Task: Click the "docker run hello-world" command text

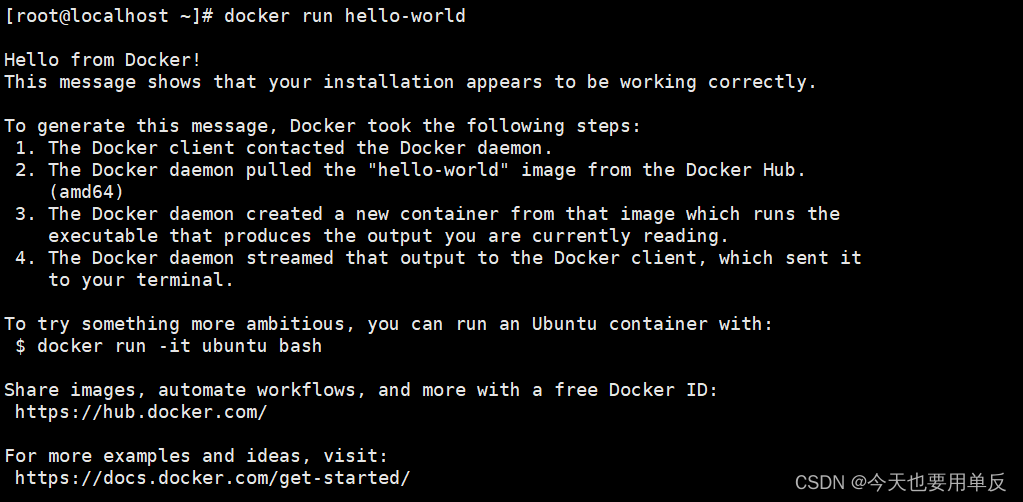Action: click(x=345, y=16)
